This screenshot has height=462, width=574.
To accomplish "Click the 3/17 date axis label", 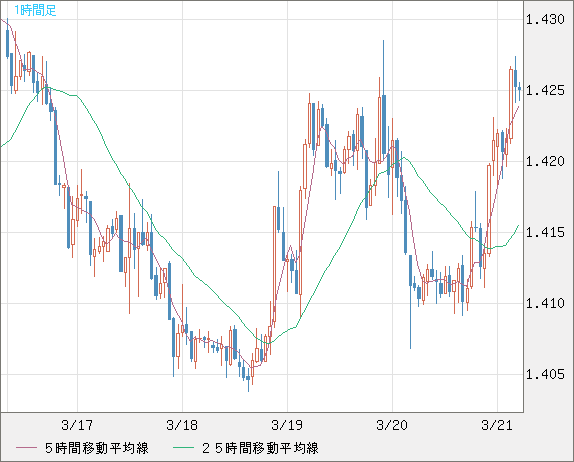I will (x=77, y=425).
